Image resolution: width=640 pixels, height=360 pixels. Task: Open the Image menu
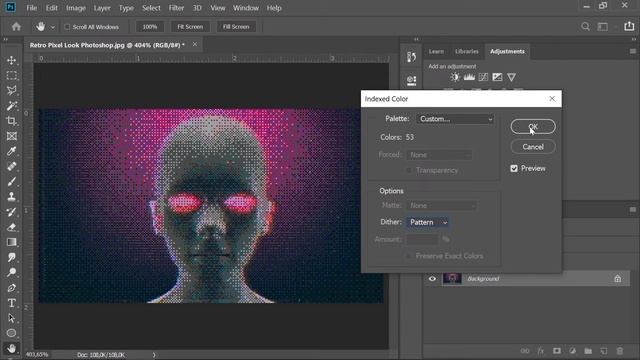(76, 8)
